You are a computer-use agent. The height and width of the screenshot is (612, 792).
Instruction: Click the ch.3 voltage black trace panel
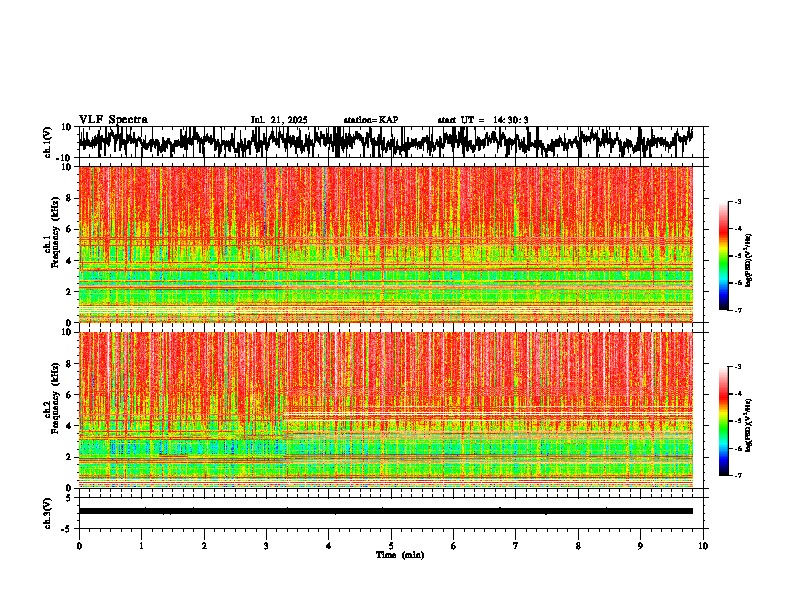pyautogui.click(x=391, y=513)
